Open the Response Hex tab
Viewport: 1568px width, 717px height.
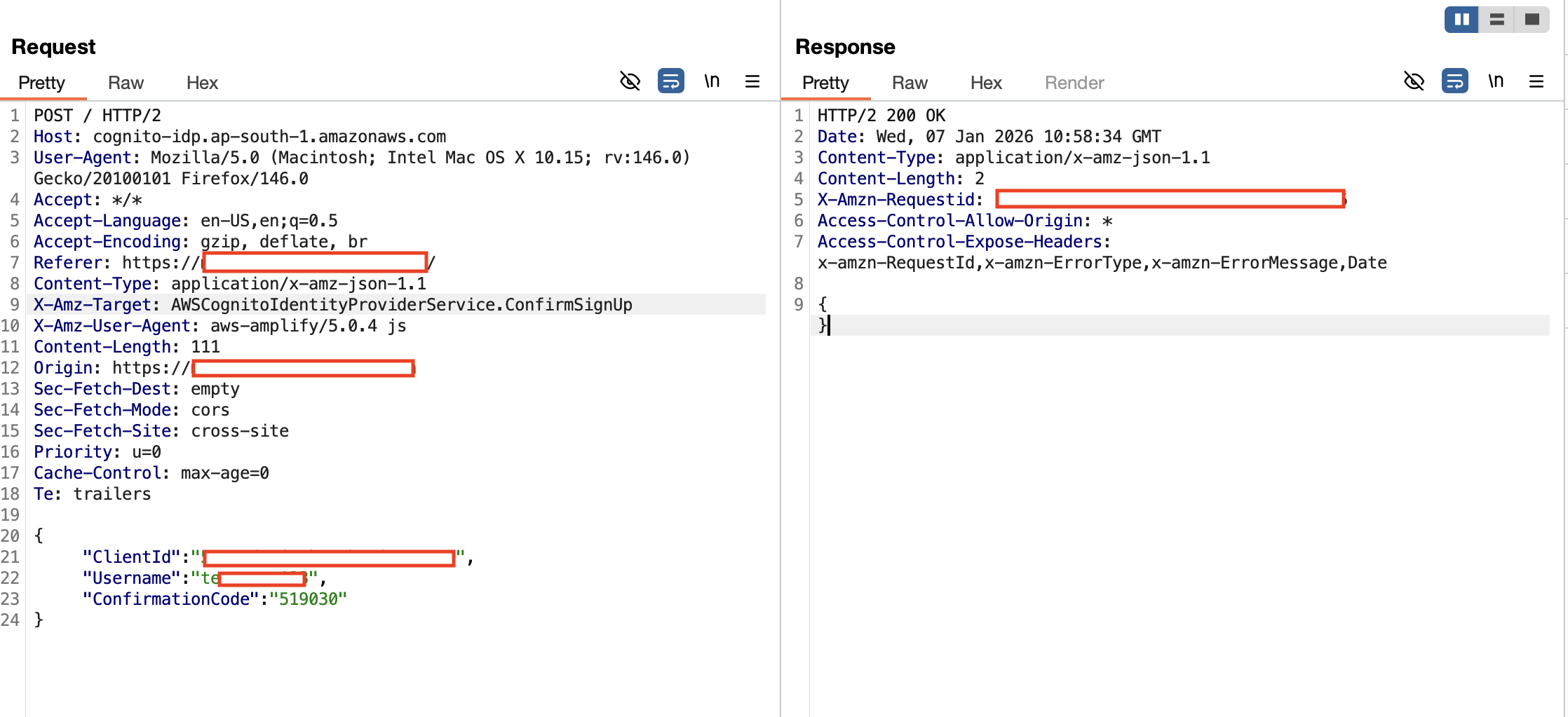tap(986, 83)
